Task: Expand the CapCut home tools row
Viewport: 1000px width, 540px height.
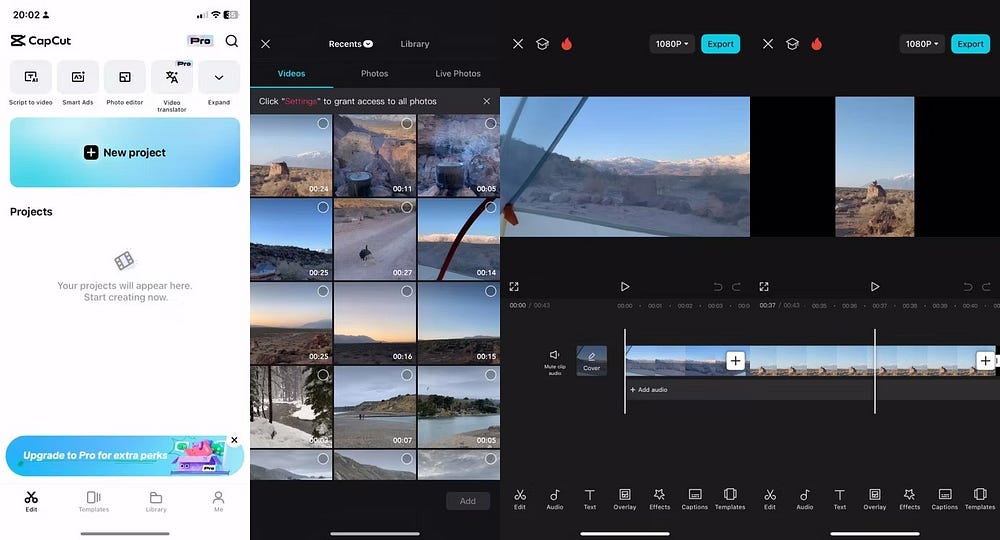Action: pos(219,84)
